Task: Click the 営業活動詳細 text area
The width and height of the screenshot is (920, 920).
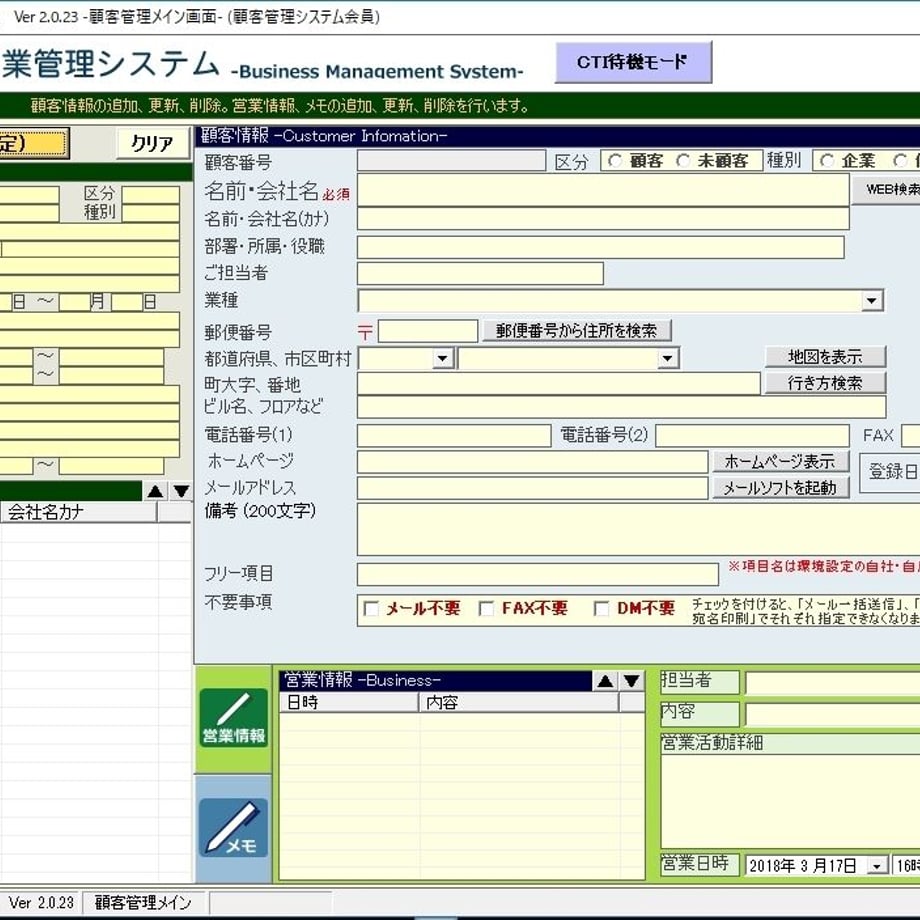Action: click(x=790, y=802)
